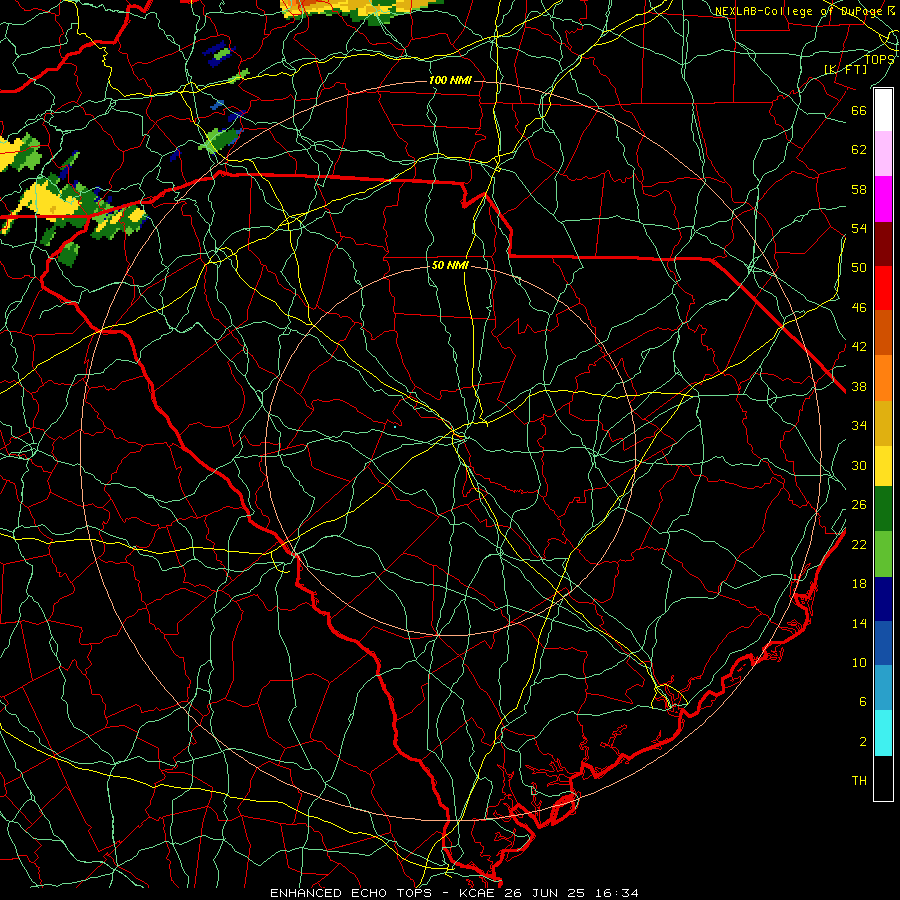Click the '34' legend value label

coord(859,425)
